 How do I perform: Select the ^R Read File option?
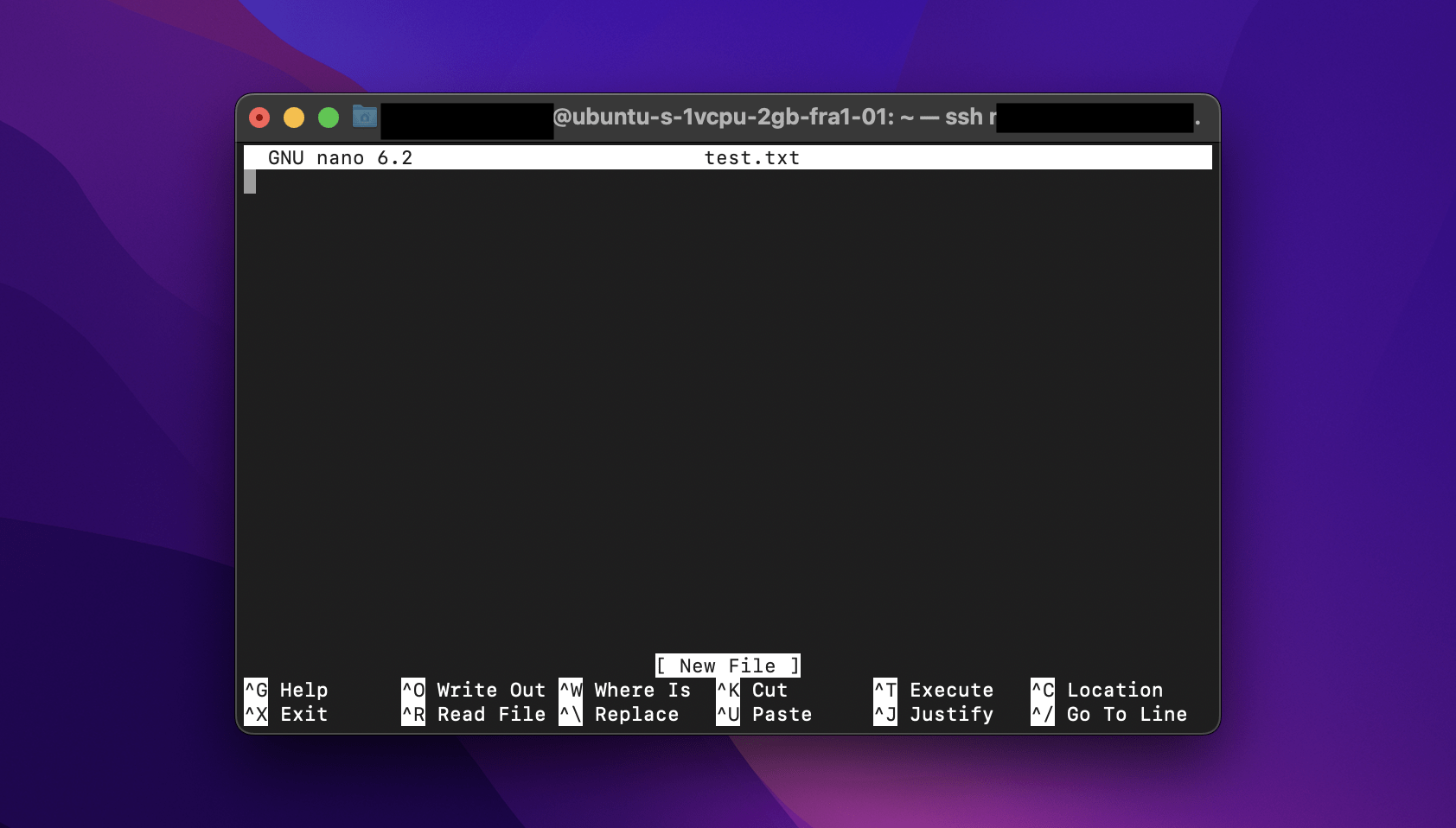coord(475,714)
